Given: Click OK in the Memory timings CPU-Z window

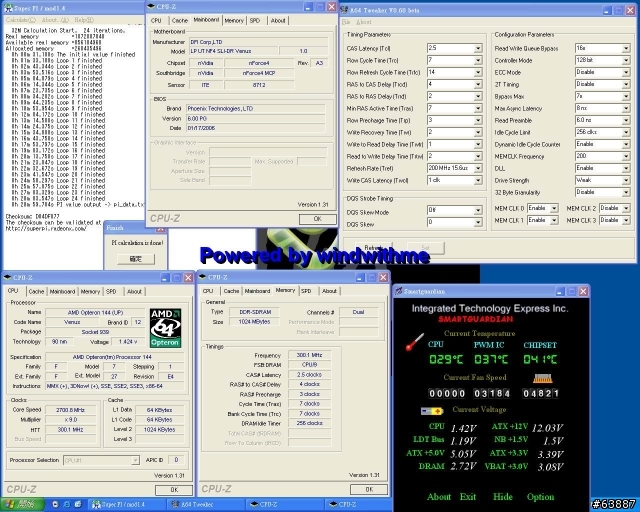Looking at the screenshot, I should [x=369, y=489].
